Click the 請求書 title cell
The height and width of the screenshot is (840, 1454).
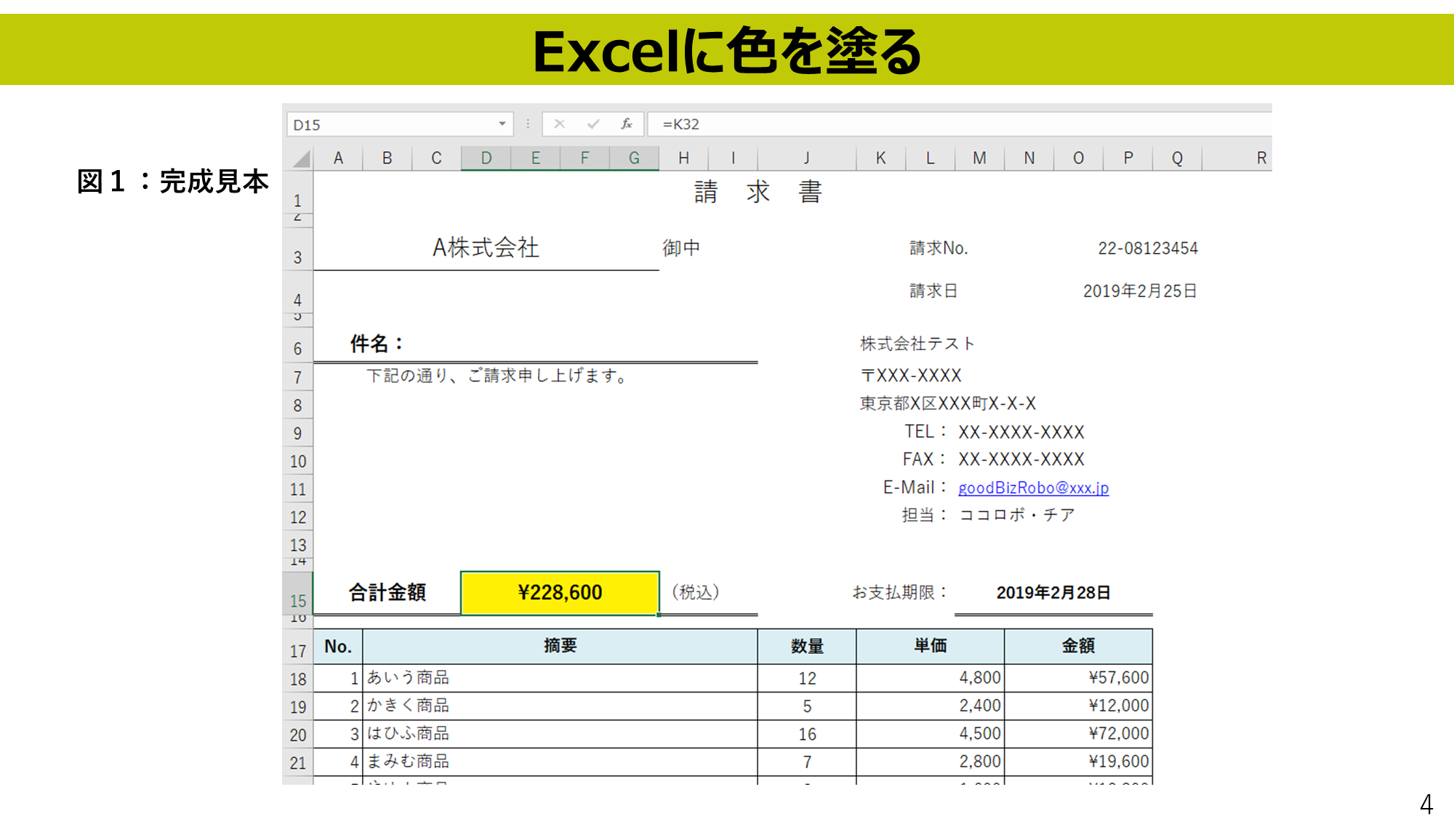pos(758,192)
